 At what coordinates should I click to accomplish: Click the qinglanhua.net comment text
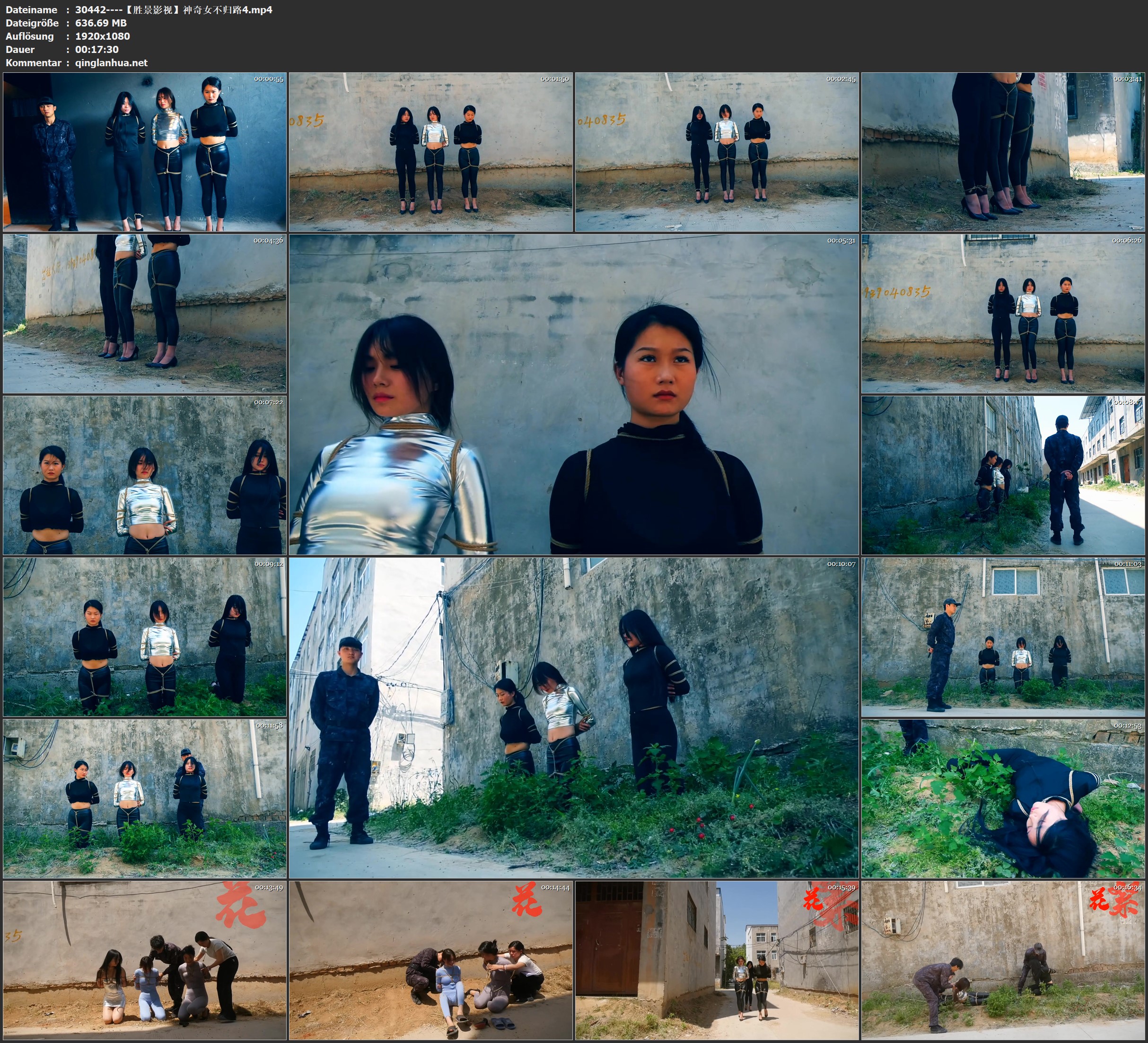pos(111,62)
